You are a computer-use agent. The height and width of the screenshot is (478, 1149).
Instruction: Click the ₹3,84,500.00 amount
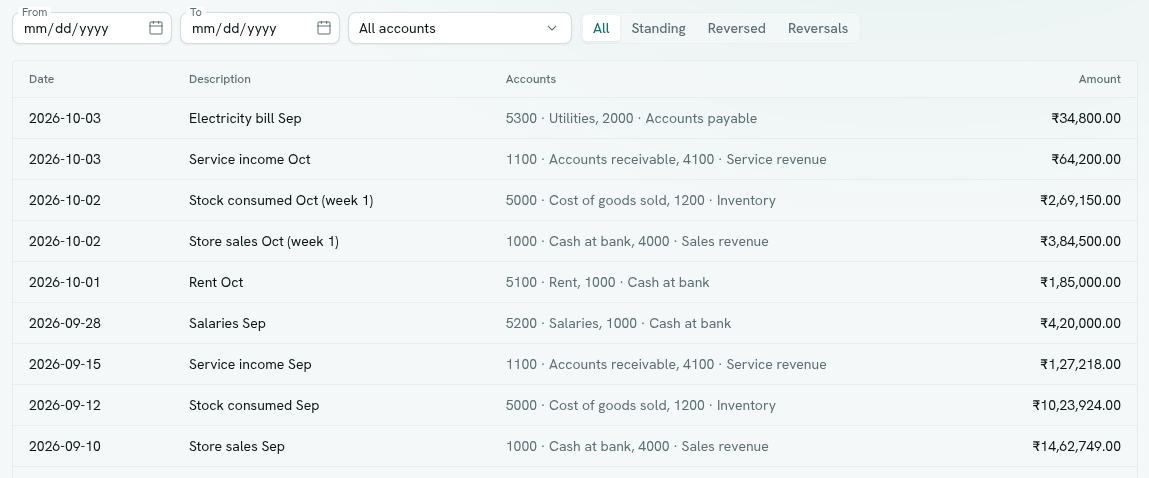tap(1080, 241)
